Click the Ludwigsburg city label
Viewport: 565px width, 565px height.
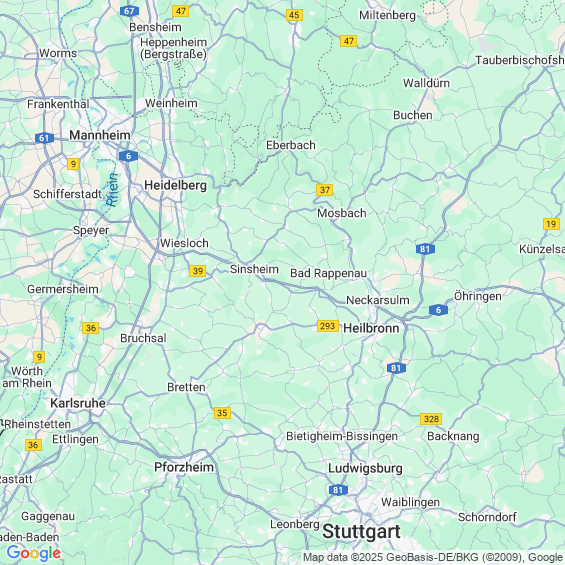365,468
